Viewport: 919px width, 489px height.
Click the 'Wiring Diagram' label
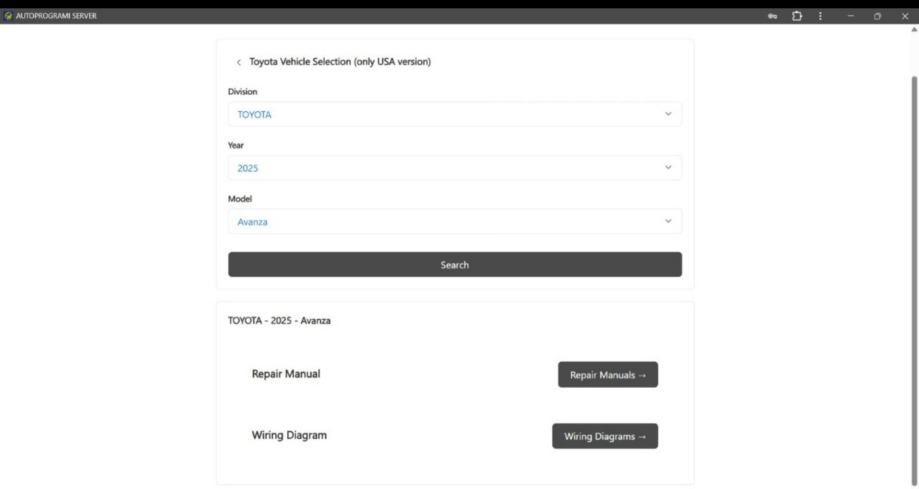(x=289, y=435)
